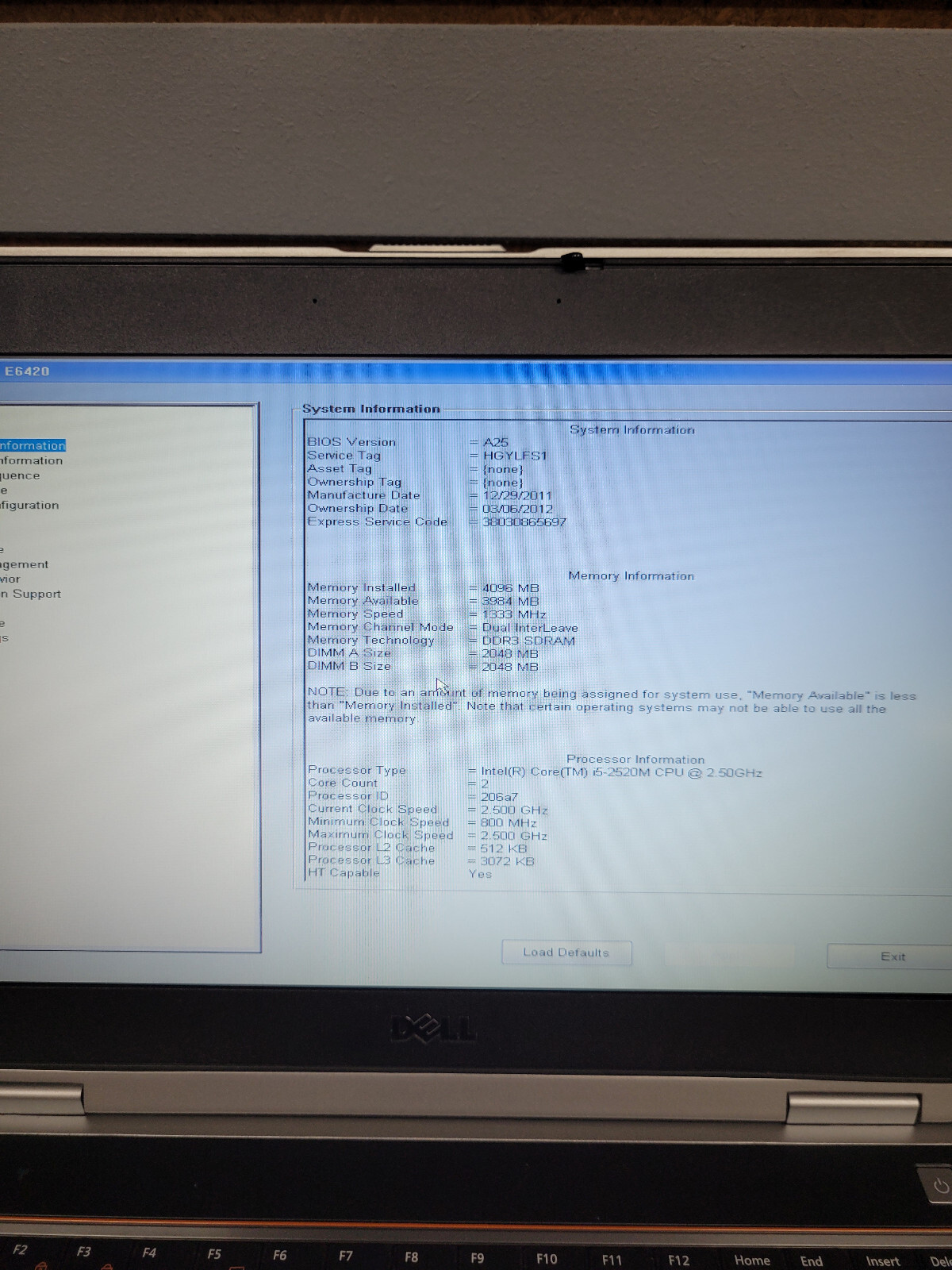Screen dimensions: 952x1270
Task: Open the System Configuration entry ending in 'figuration'
Action: tap(29, 505)
